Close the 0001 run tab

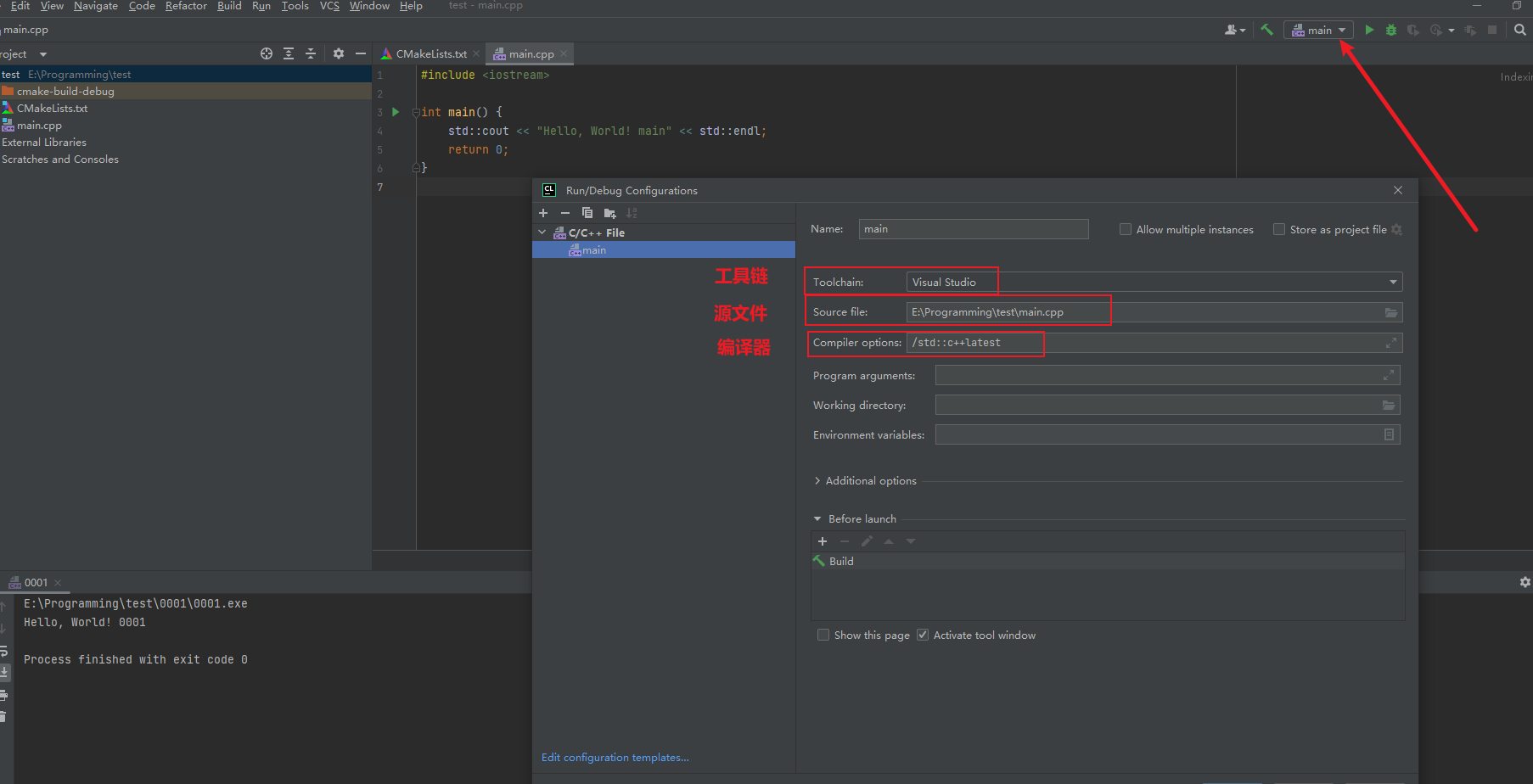coord(58,583)
